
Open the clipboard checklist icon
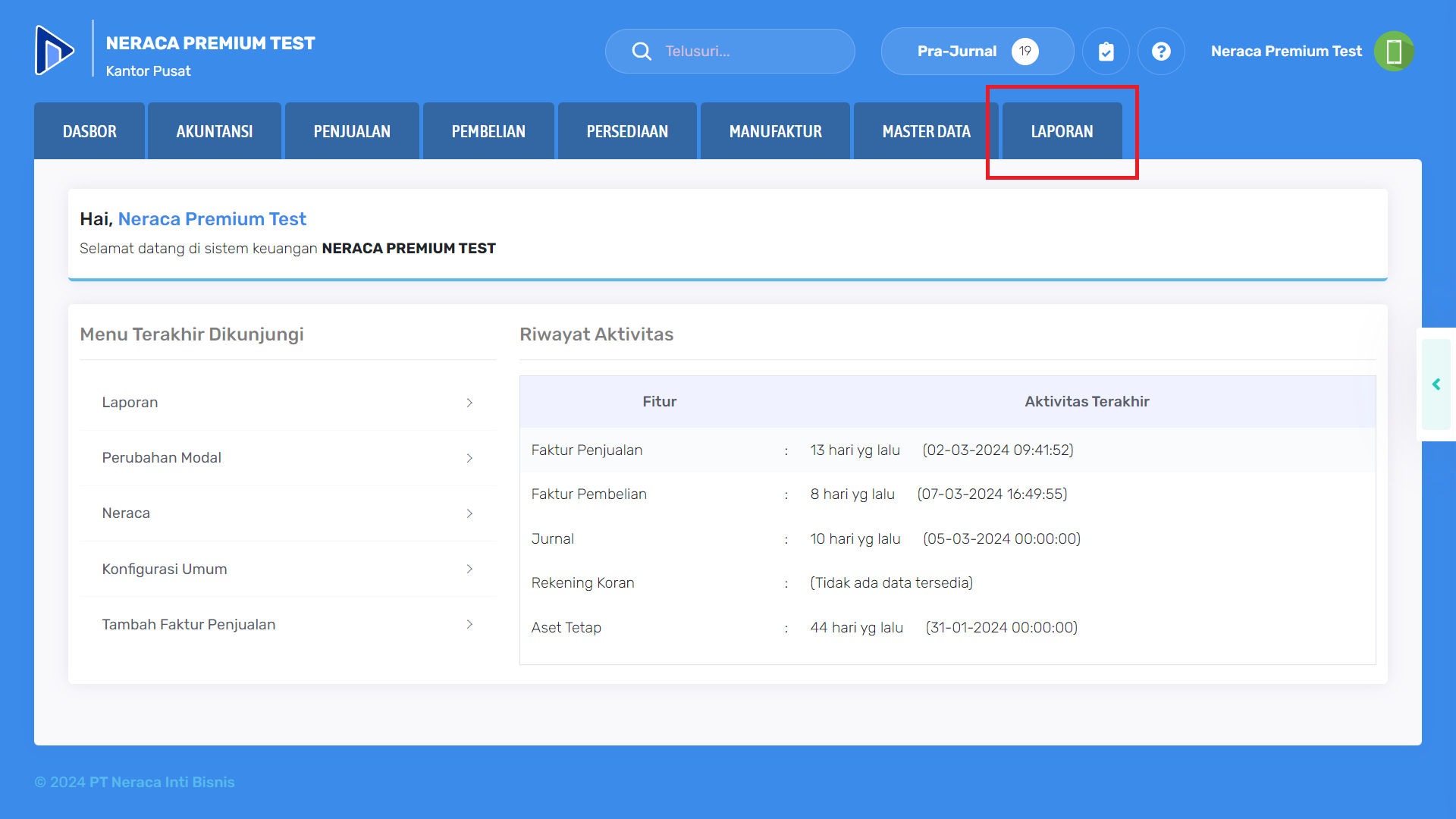click(1106, 51)
